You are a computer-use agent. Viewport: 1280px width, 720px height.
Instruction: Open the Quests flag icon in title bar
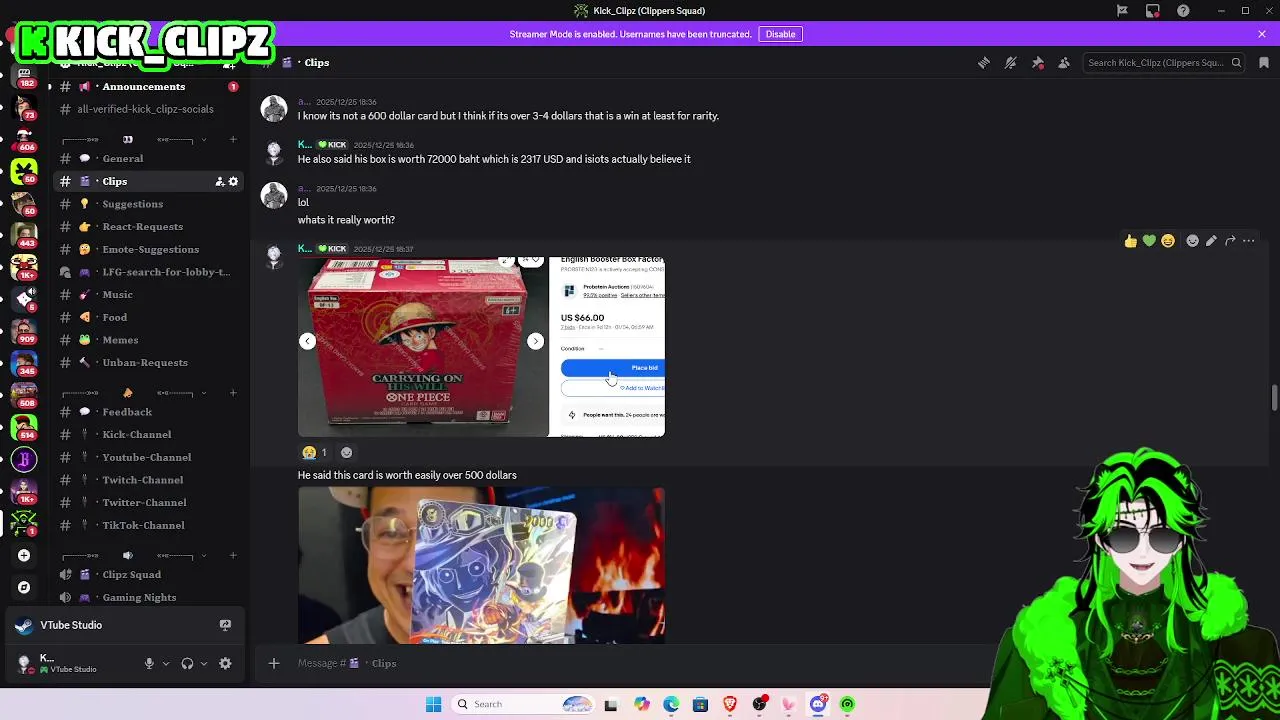[x=1122, y=11]
